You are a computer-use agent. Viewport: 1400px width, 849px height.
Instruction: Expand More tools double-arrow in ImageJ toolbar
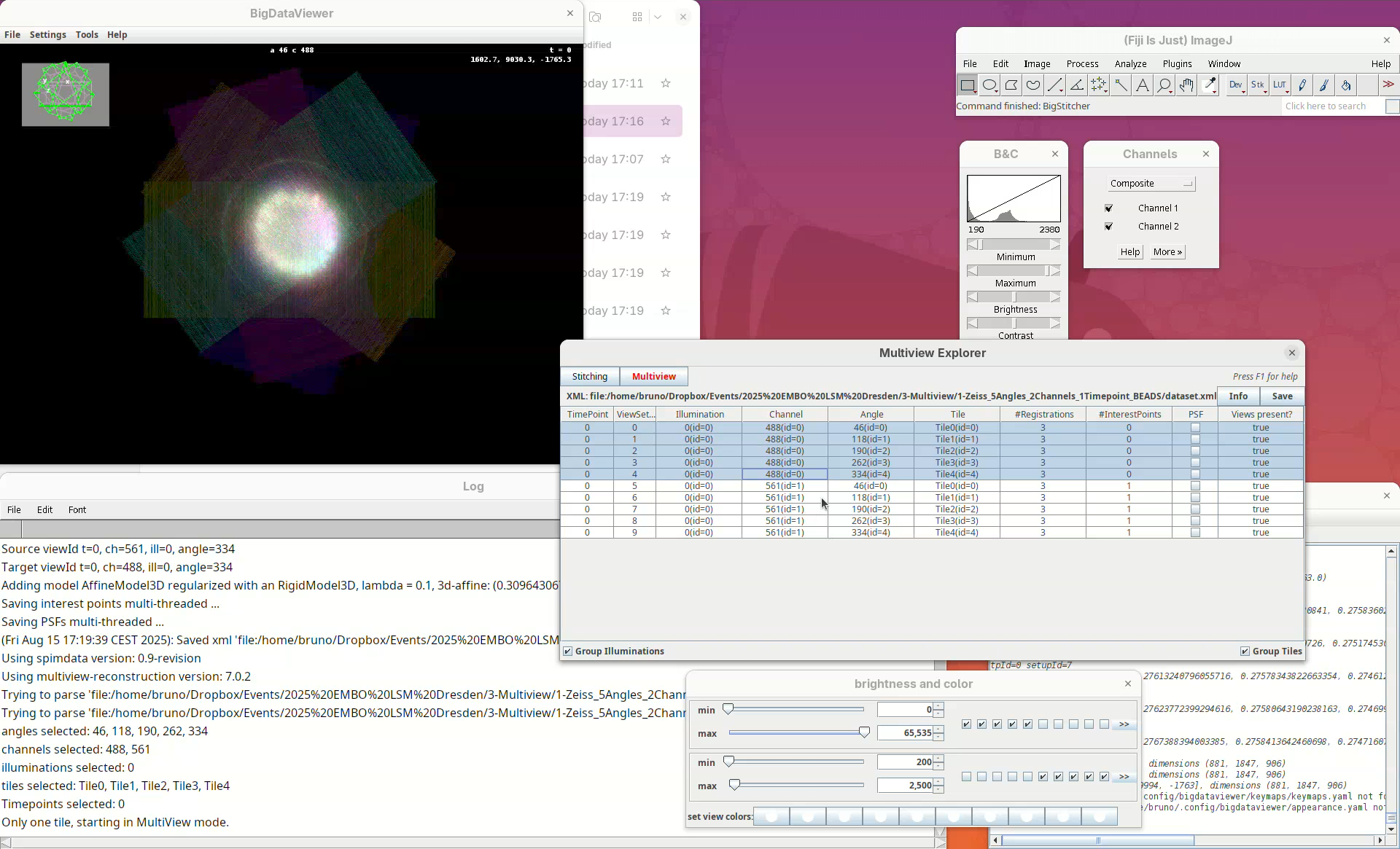click(x=1388, y=85)
